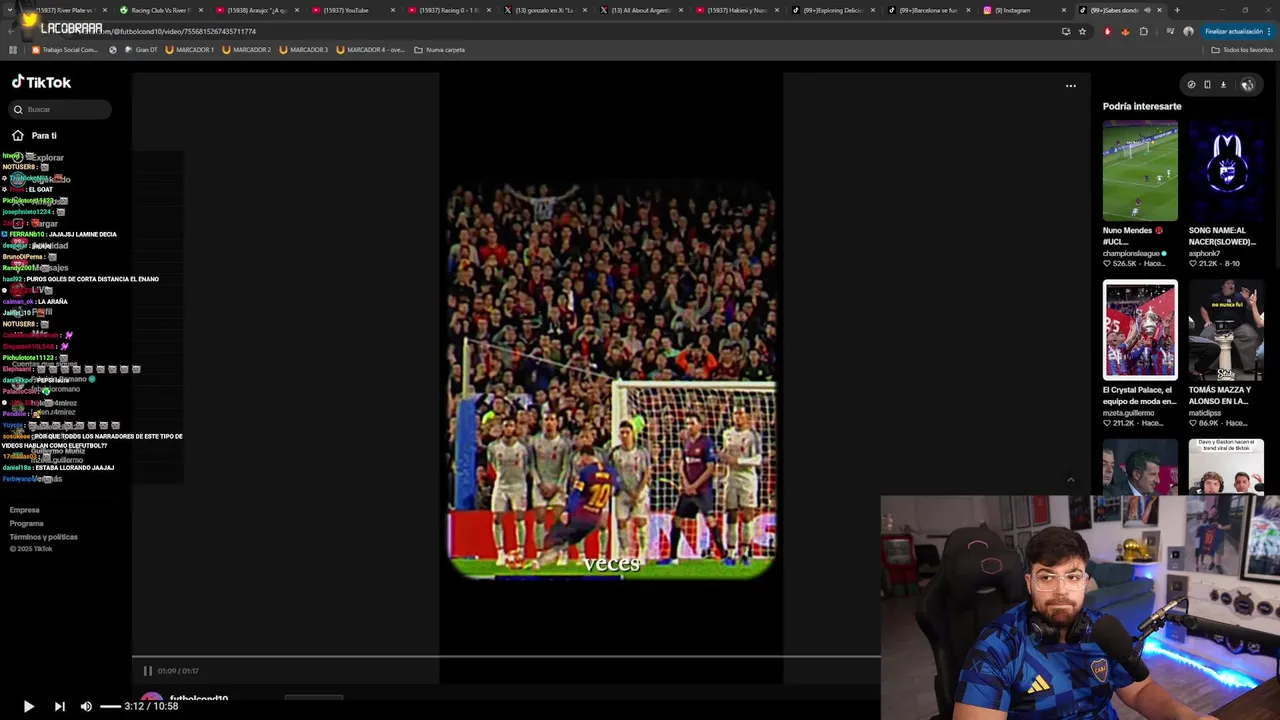Open the three-dot more options menu

[x=1071, y=86]
